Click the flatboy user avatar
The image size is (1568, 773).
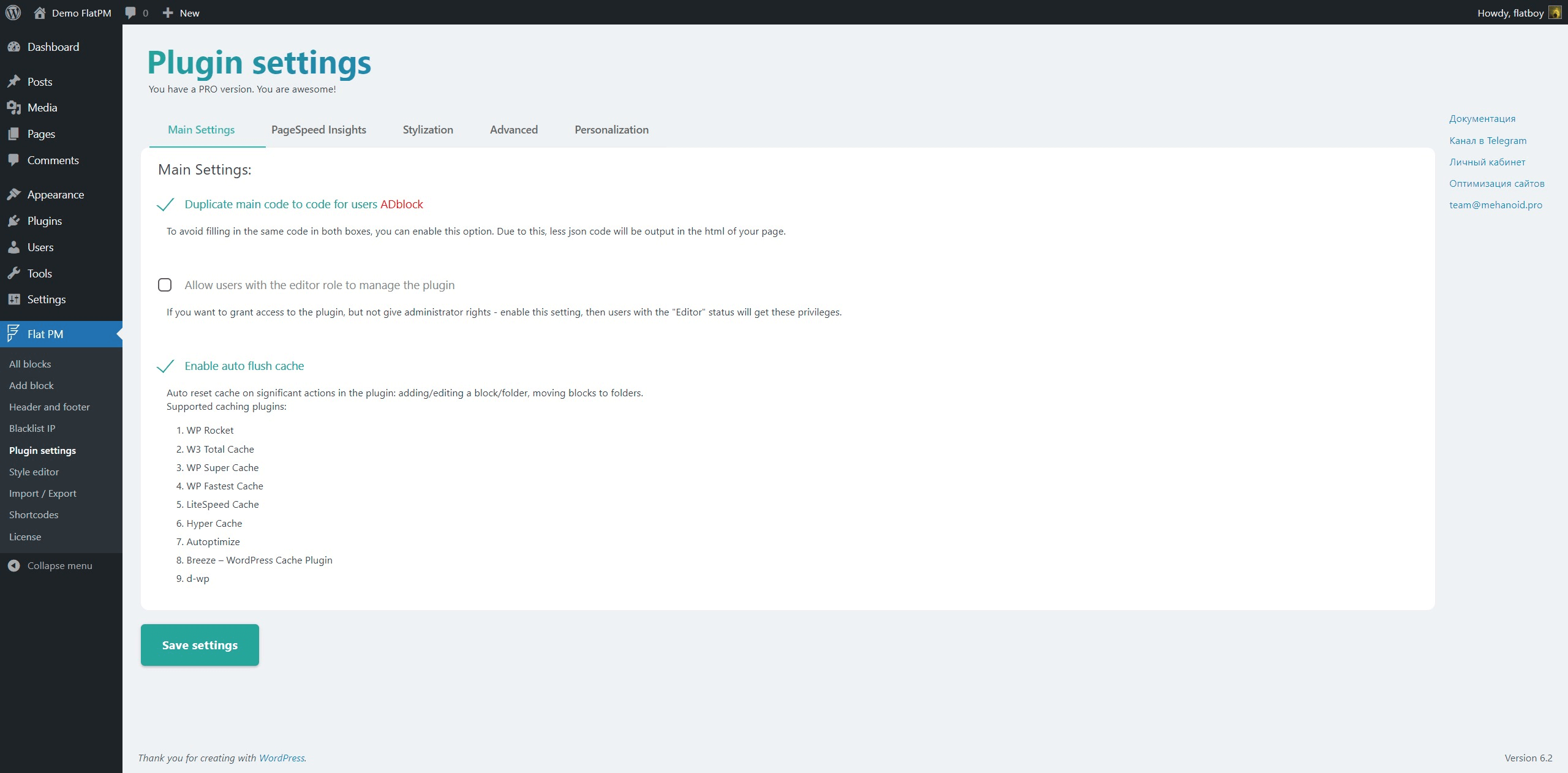[x=1555, y=13]
